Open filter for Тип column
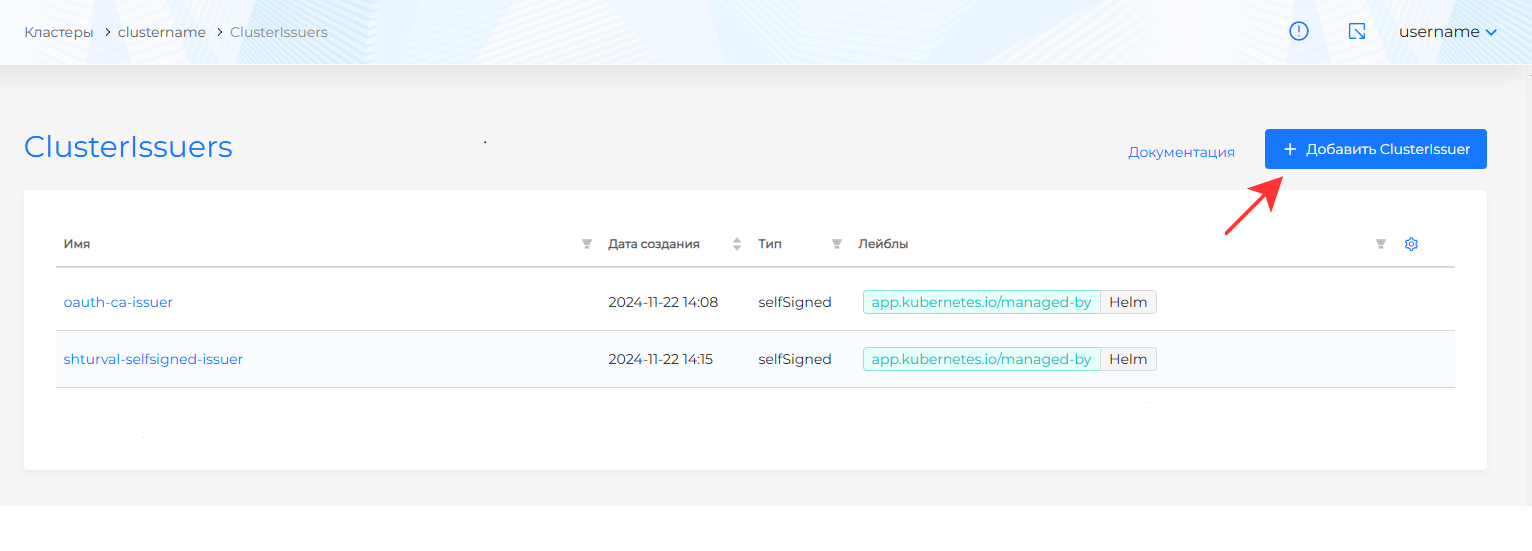Image resolution: width=1532 pixels, height=551 pixels. pos(837,244)
